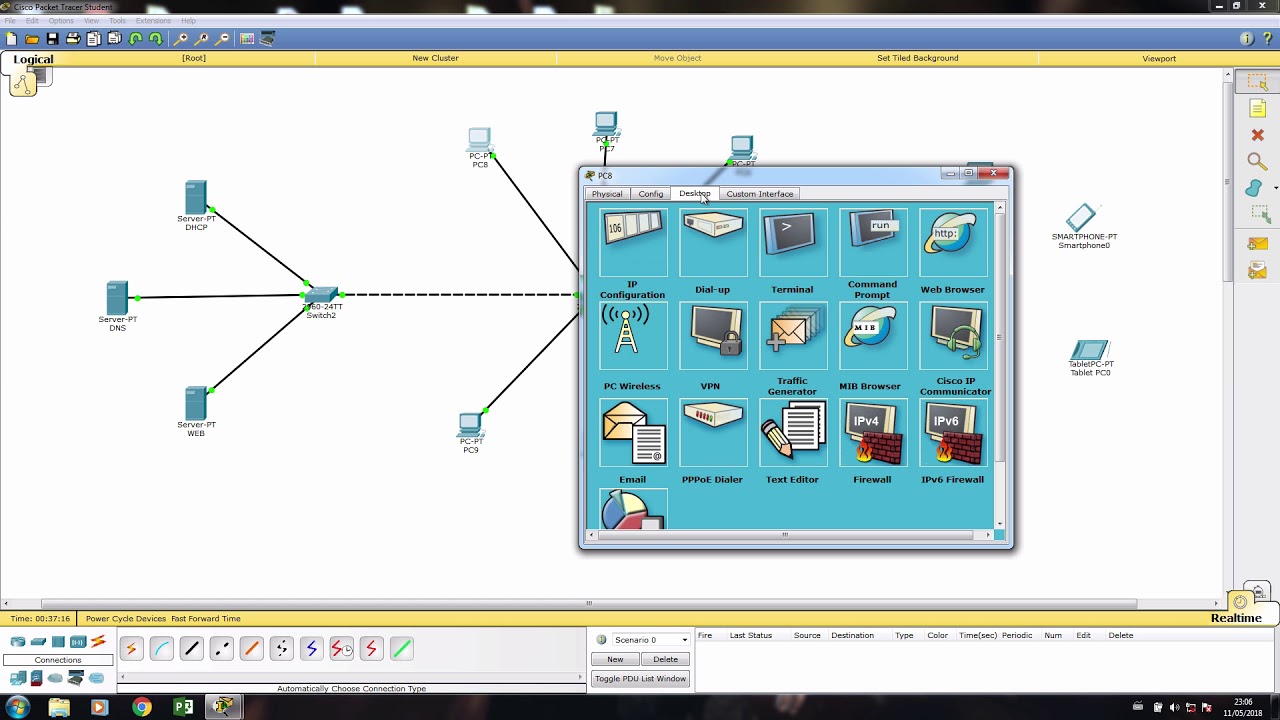Open the VPN application
Image resolution: width=1280 pixels, height=720 pixels.
(x=713, y=337)
